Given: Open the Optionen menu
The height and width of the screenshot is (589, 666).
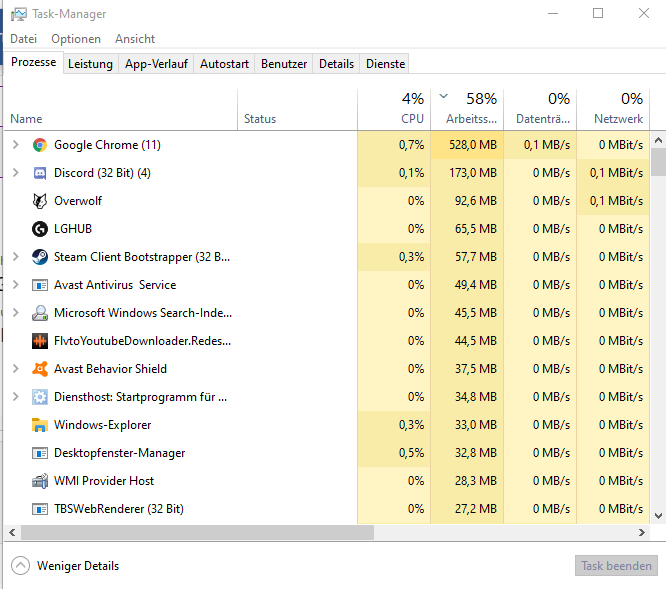Looking at the screenshot, I should pos(76,39).
